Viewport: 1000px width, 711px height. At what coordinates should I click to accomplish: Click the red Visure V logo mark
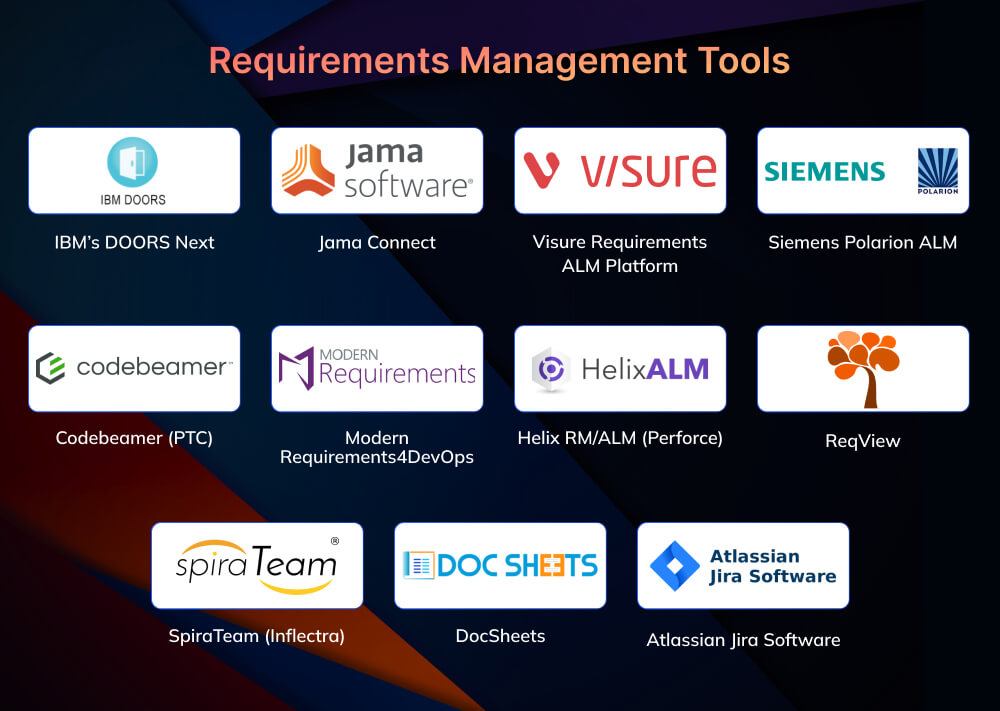pos(541,170)
